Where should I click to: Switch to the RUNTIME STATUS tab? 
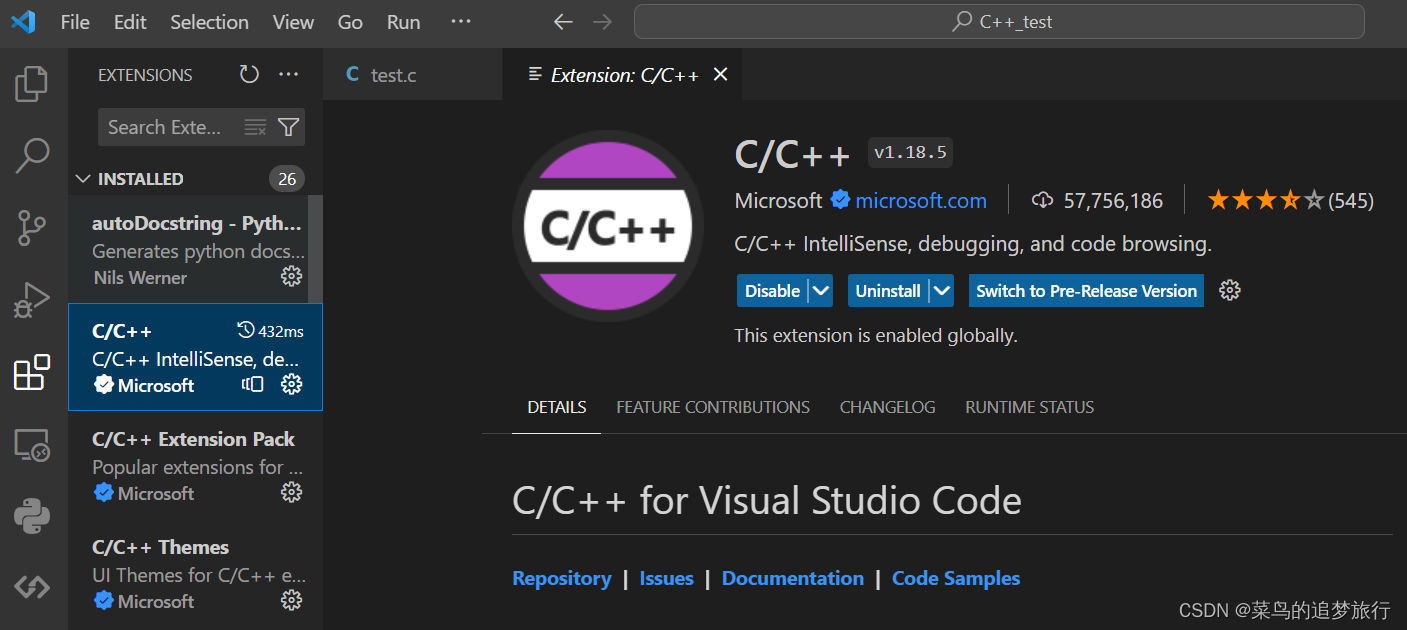(1030, 407)
